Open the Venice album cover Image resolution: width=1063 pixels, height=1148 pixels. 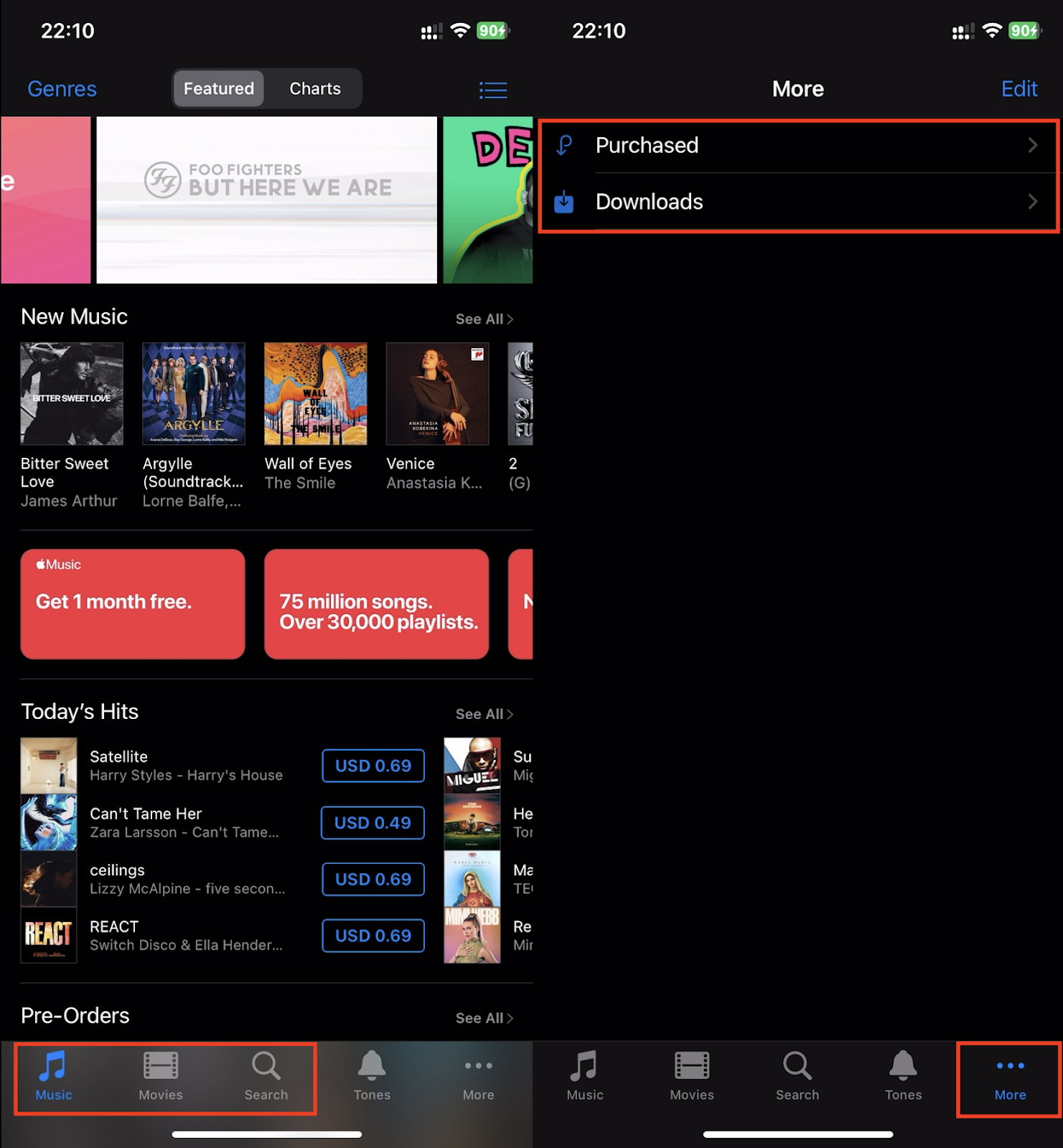point(438,394)
